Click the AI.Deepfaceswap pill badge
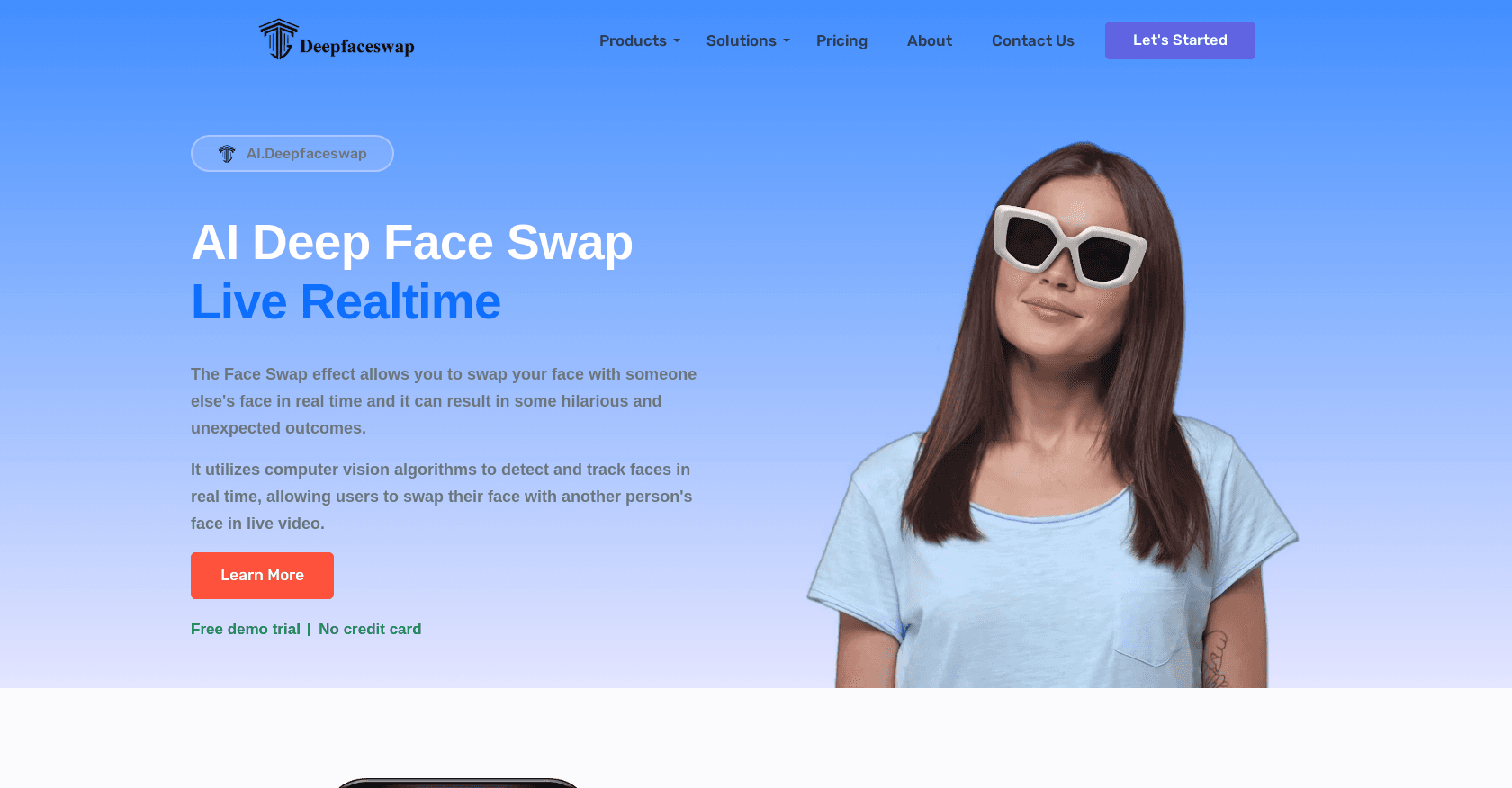The image size is (1512, 788). pyautogui.click(x=292, y=153)
